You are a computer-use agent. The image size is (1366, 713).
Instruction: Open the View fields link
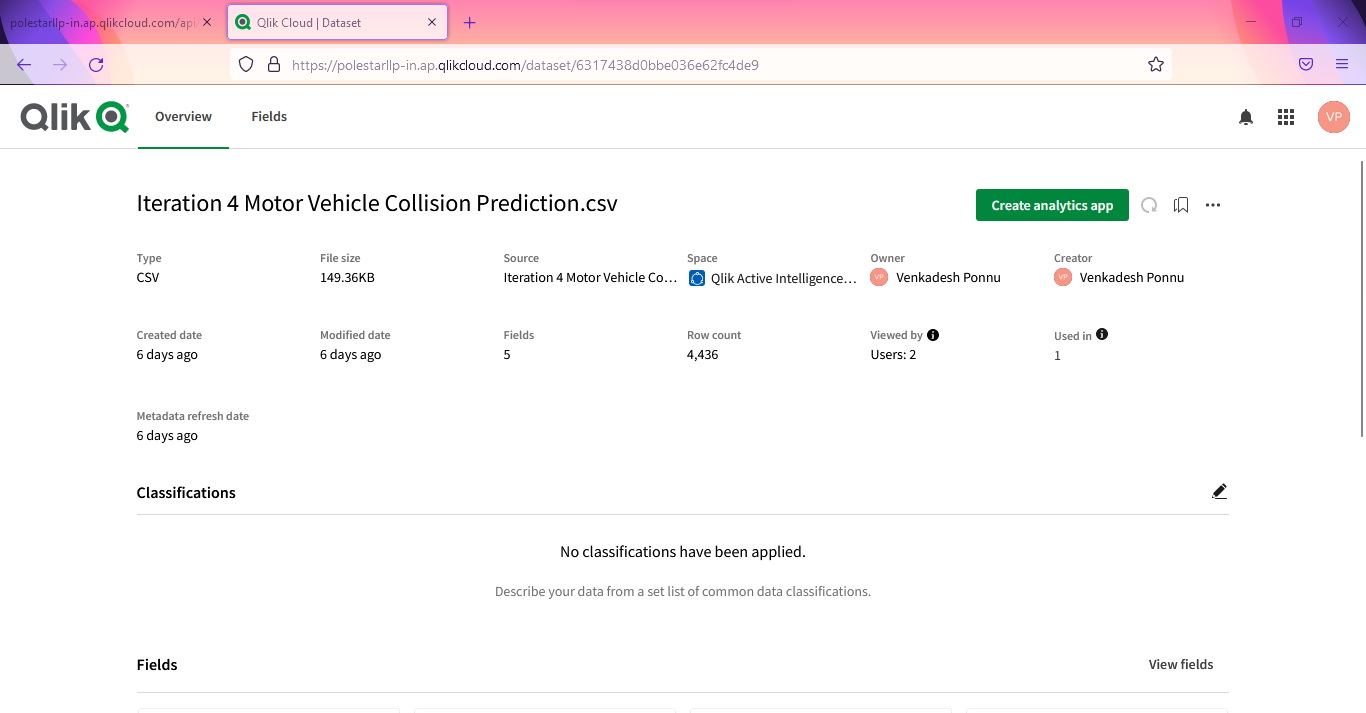click(1180, 664)
